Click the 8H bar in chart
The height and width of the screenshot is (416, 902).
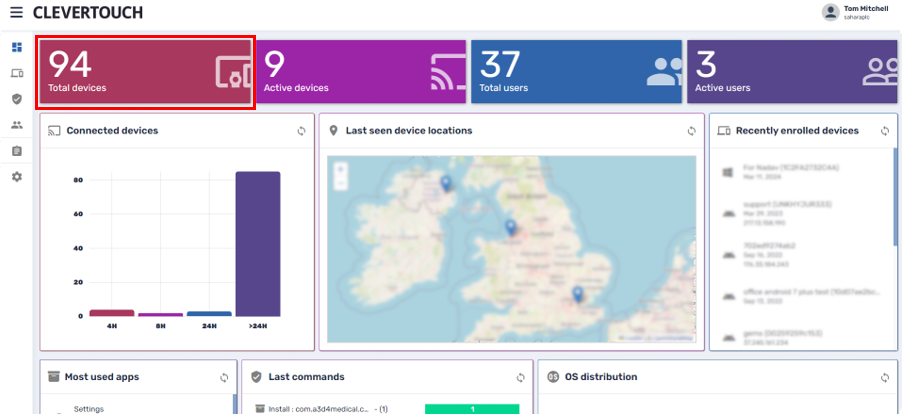coord(160,315)
